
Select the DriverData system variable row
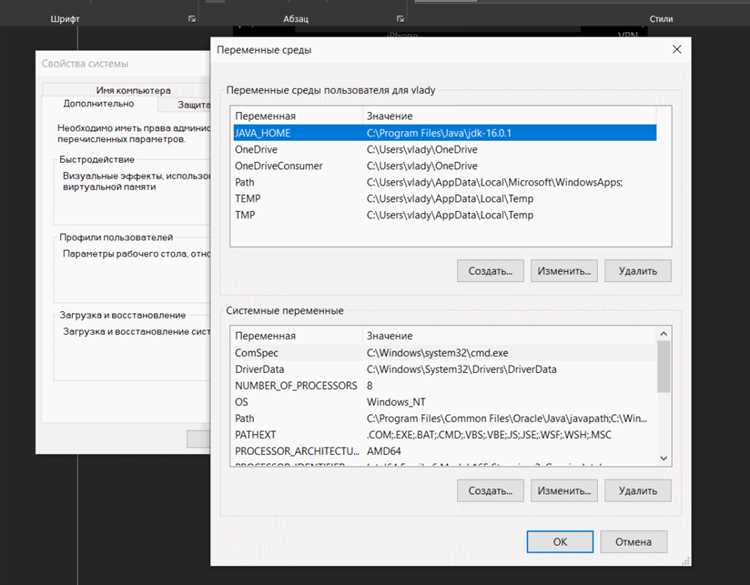point(445,369)
